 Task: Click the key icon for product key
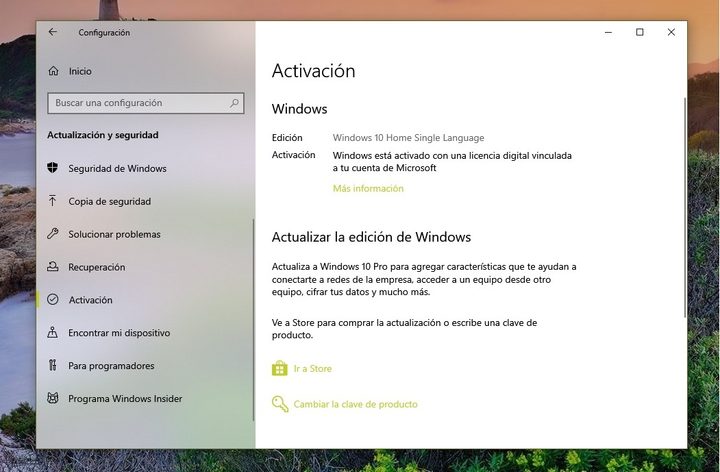(280, 404)
